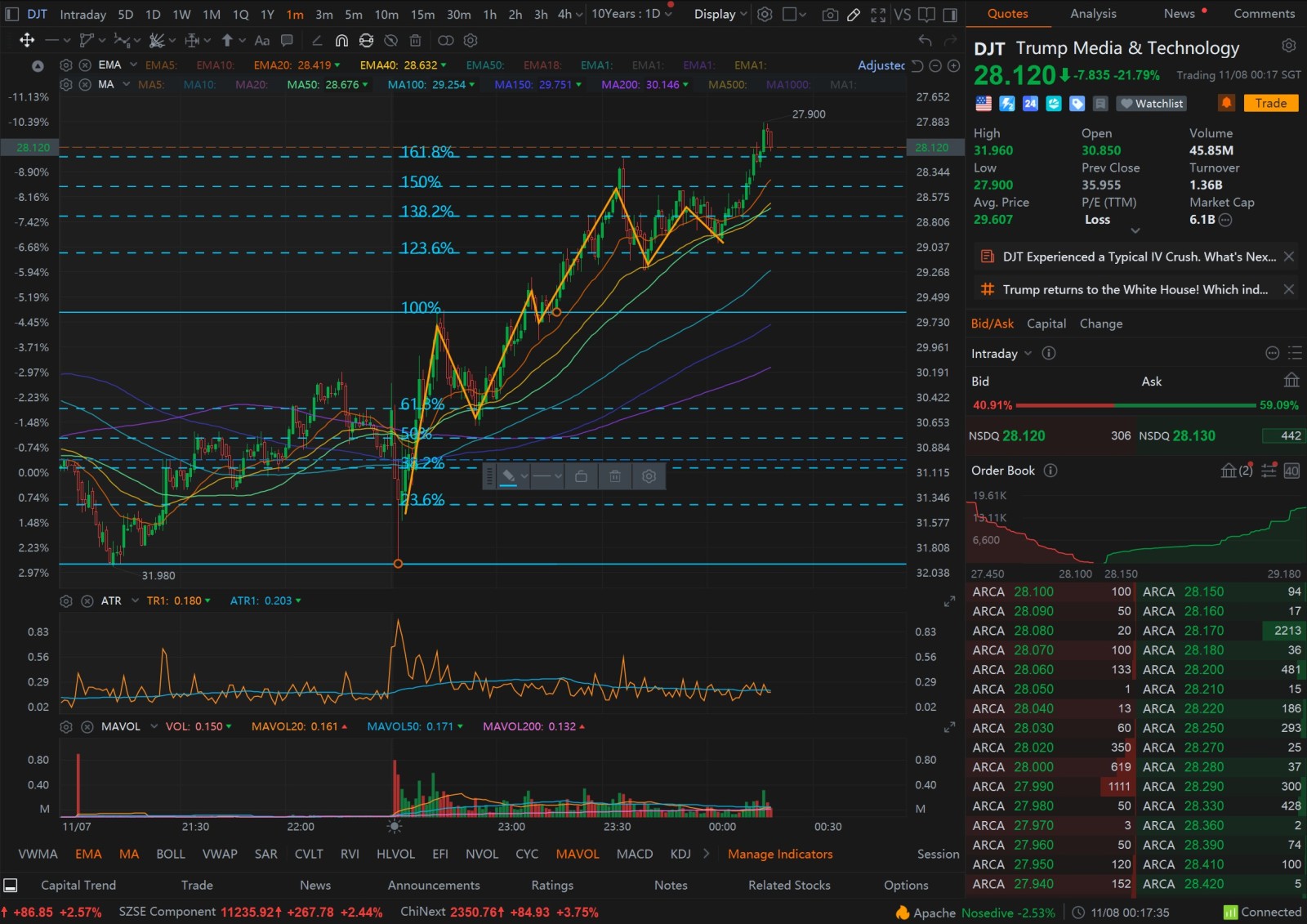The image size is (1307, 924).
Task: Expand the line tool dropdown arrow
Action: [67, 40]
